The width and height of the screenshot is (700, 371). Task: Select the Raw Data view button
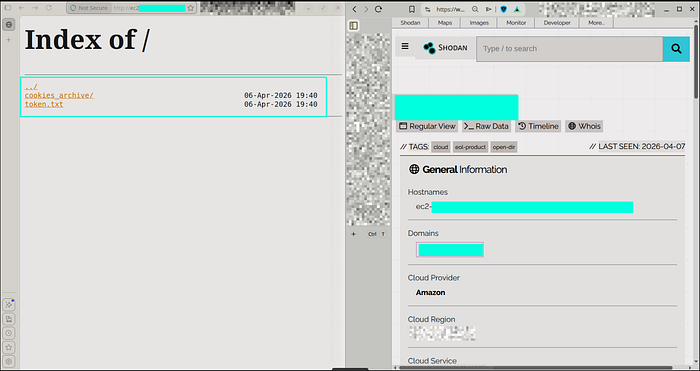[487, 126]
